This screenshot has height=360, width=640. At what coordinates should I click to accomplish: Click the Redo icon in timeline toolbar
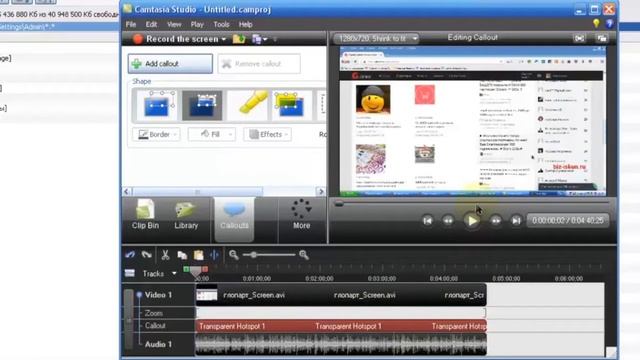point(146,255)
